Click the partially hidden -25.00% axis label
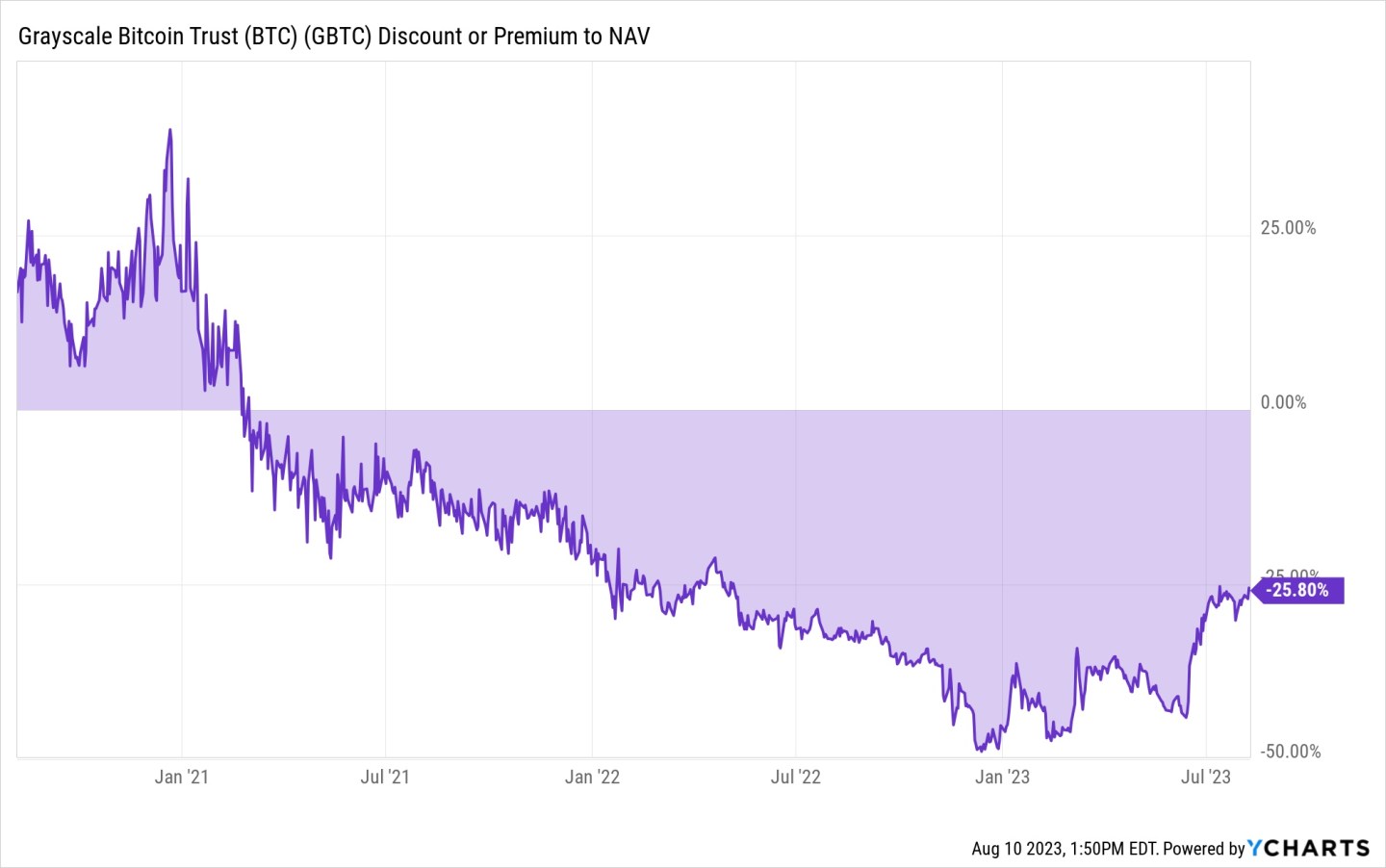Screen dimensions: 1386x868 (1290, 574)
